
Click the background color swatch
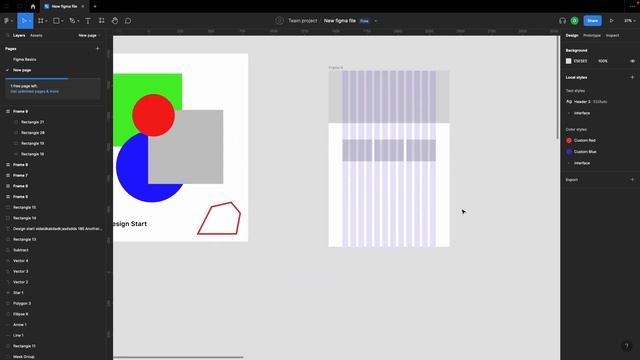(x=569, y=61)
